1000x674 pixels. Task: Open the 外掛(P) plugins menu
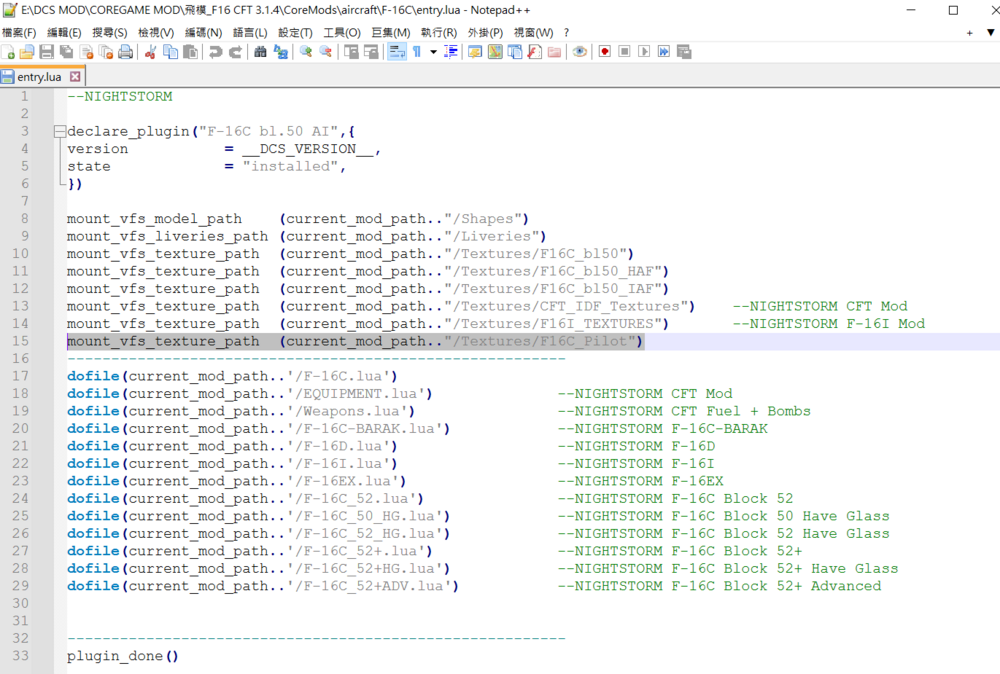point(485,33)
